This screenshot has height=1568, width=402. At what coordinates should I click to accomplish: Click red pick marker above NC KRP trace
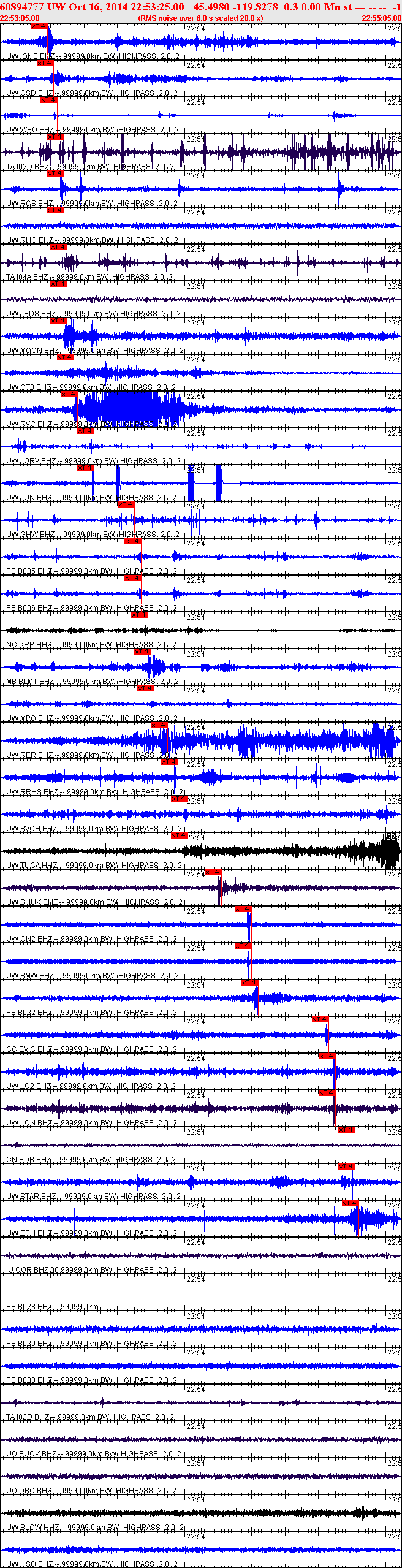point(139,615)
